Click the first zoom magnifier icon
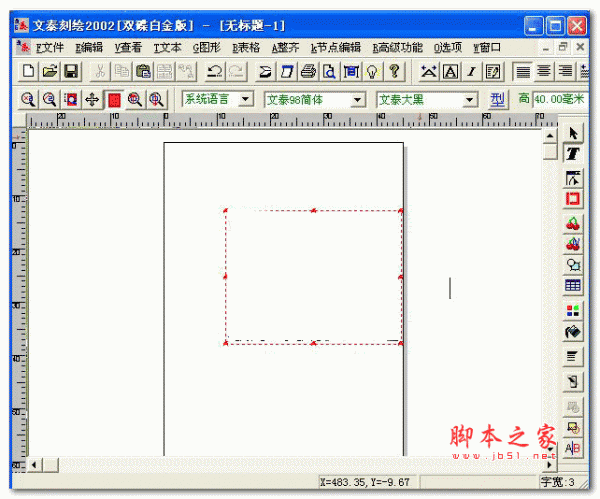Screen dimensions: 600x499 pos(29,100)
